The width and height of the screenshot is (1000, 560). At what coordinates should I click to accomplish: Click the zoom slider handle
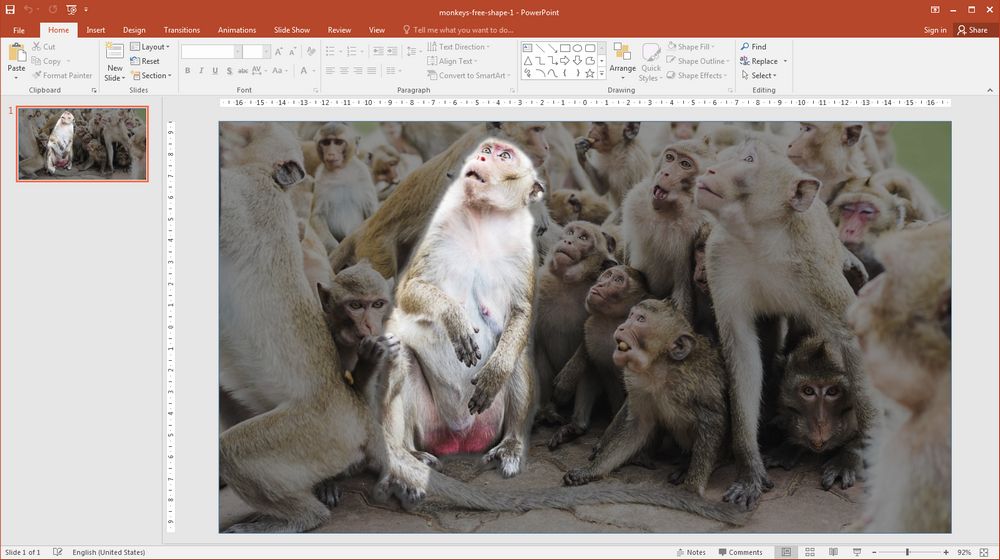[907, 552]
